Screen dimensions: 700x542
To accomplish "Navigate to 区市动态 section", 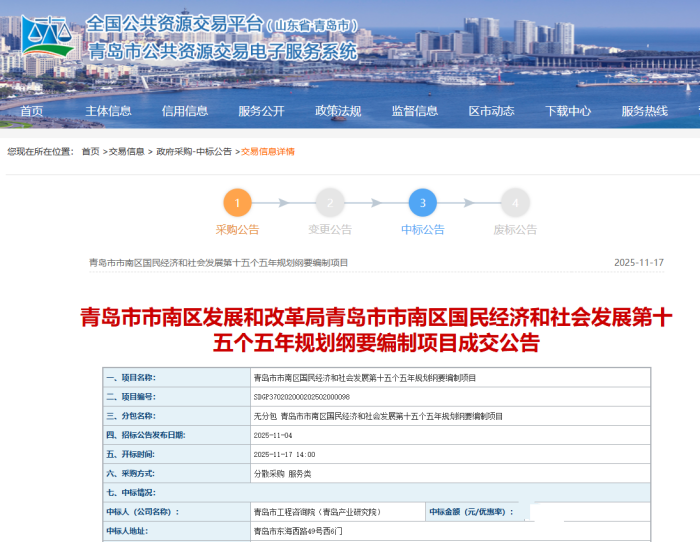I will pos(491,111).
